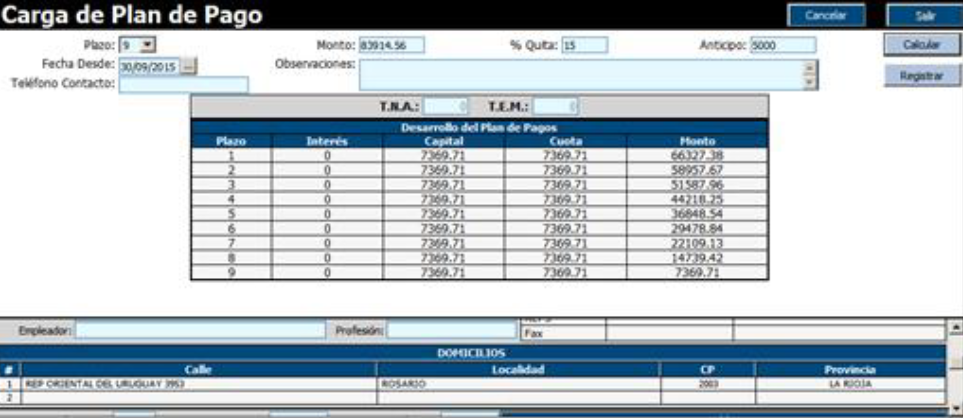Select the Anticipo input field

783,45
